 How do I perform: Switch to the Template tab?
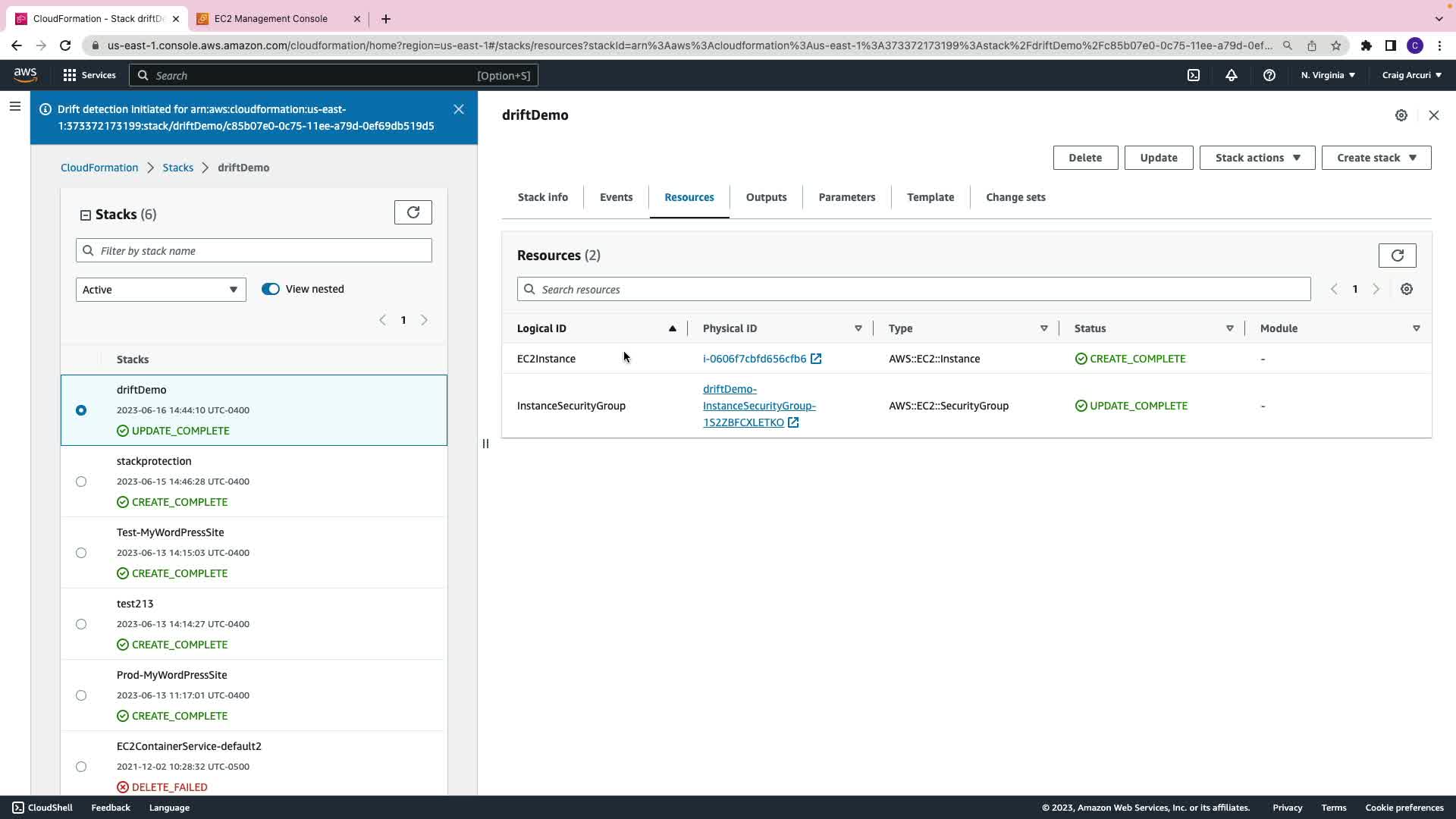click(930, 197)
